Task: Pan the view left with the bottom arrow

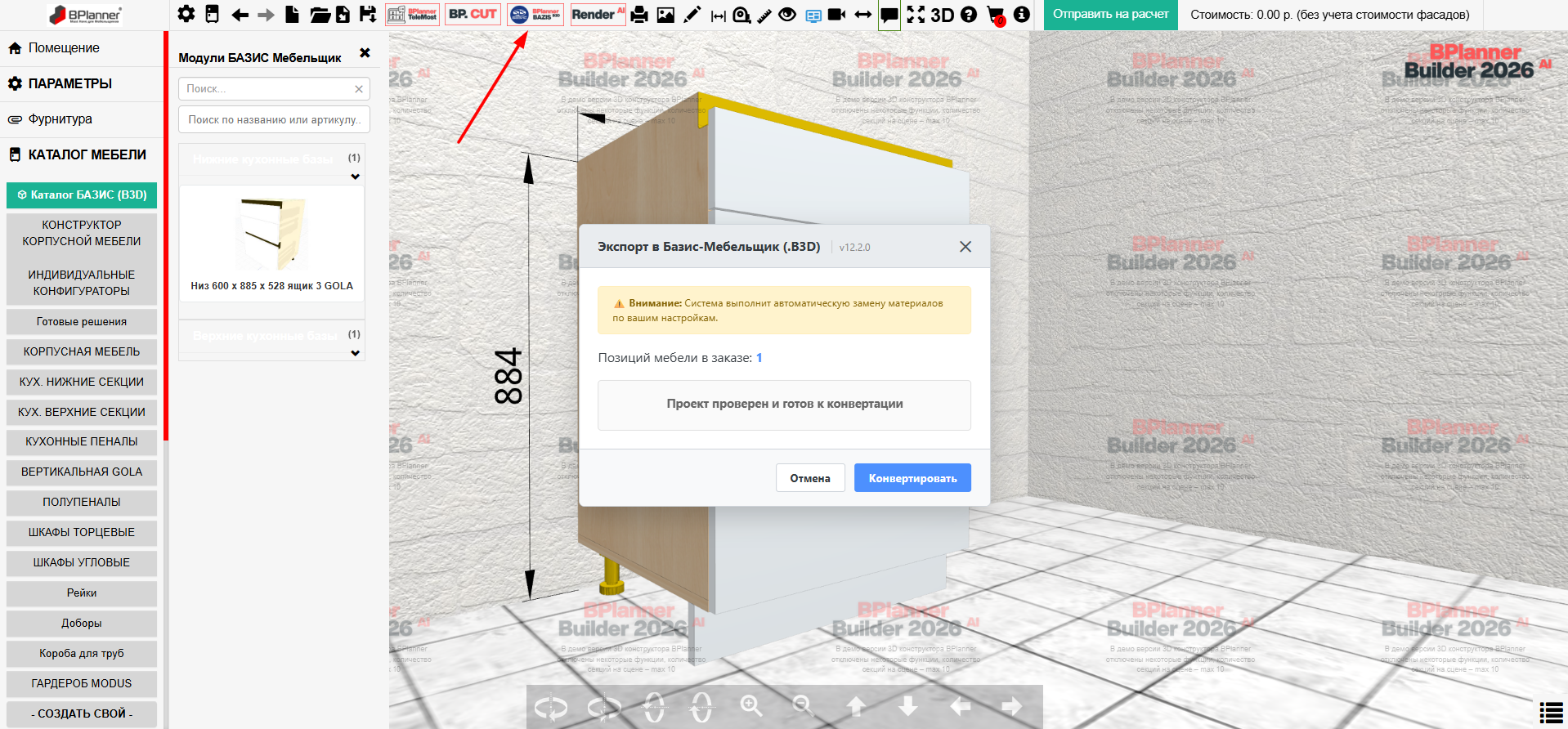Action: click(961, 705)
